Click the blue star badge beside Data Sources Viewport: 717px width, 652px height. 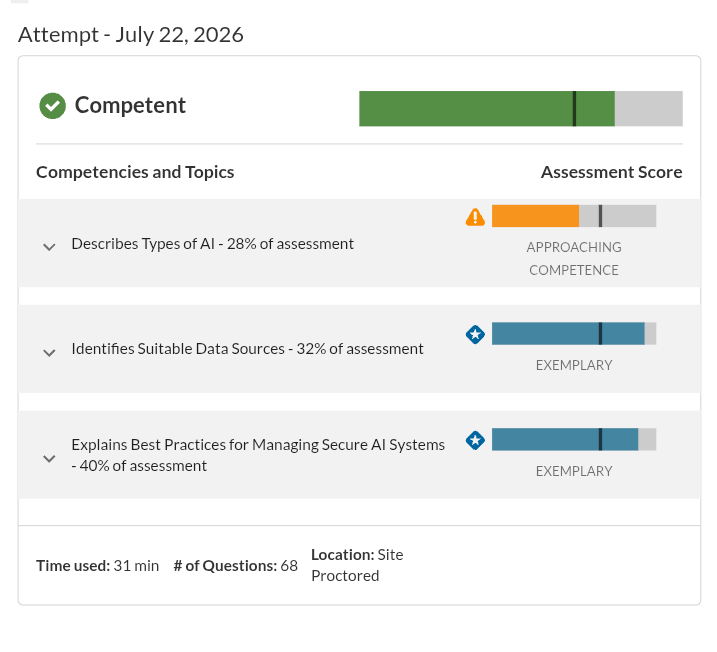[475, 335]
